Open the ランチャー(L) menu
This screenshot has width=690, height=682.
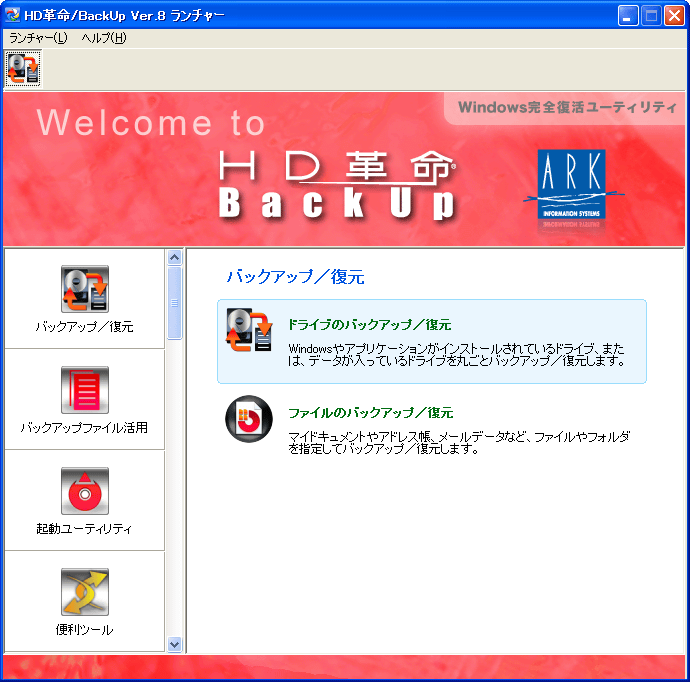[x=38, y=38]
